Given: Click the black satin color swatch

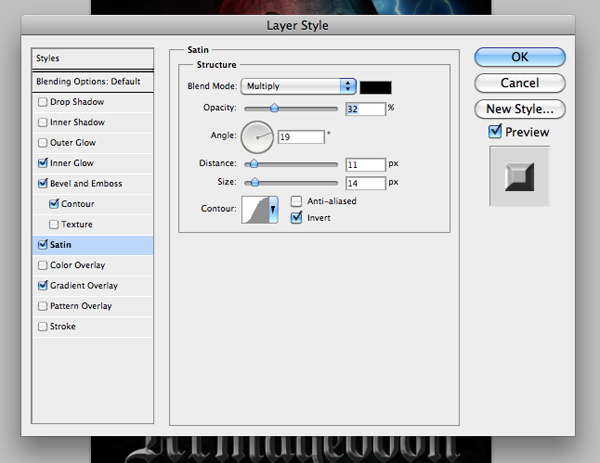Looking at the screenshot, I should click(376, 87).
